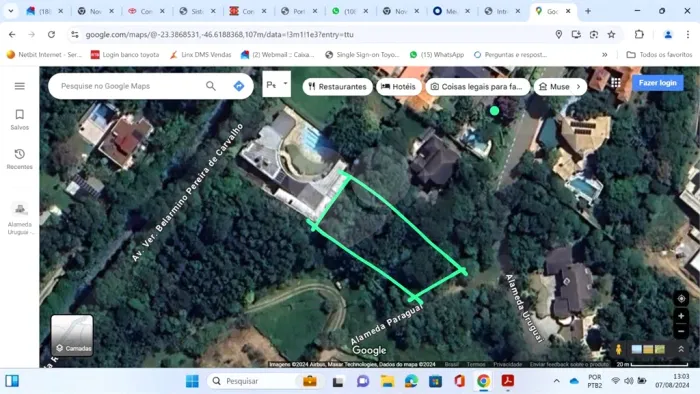Open a new browser tab
Image resolution: width=700 pixels, height=394 pixels.
pyautogui.click(x=588, y=11)
